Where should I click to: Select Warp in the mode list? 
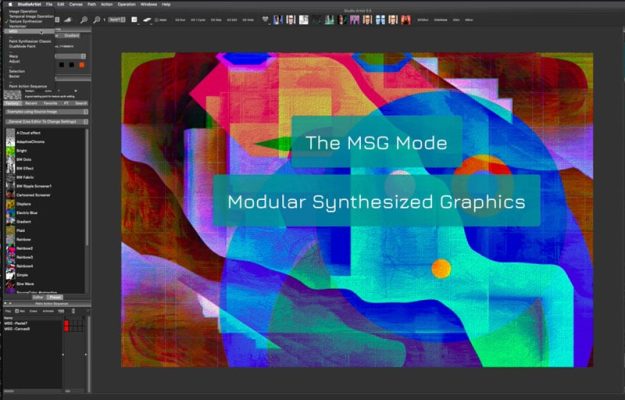(14, 57)
